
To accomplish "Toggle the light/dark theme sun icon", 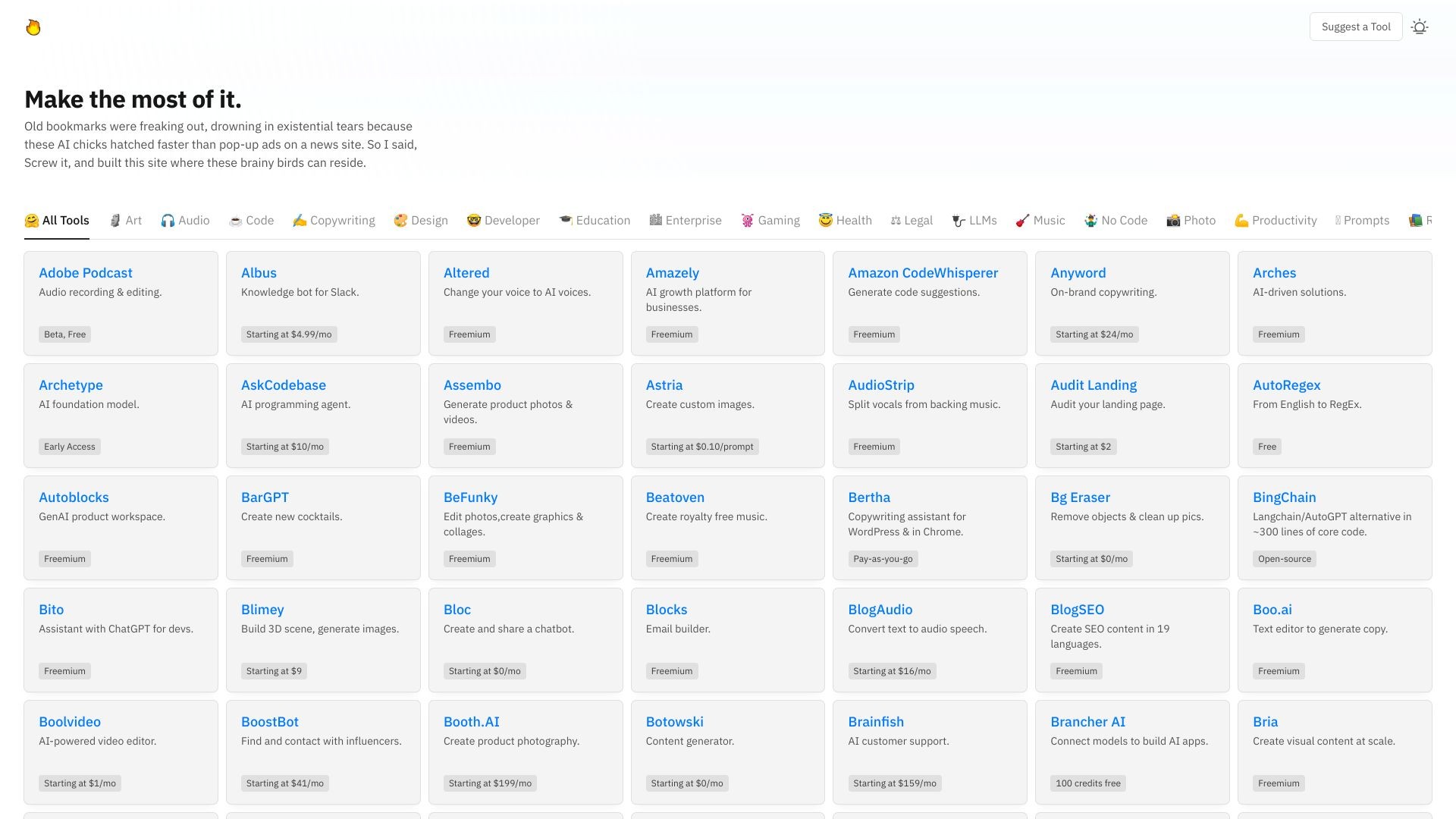I will point(1419,27).
